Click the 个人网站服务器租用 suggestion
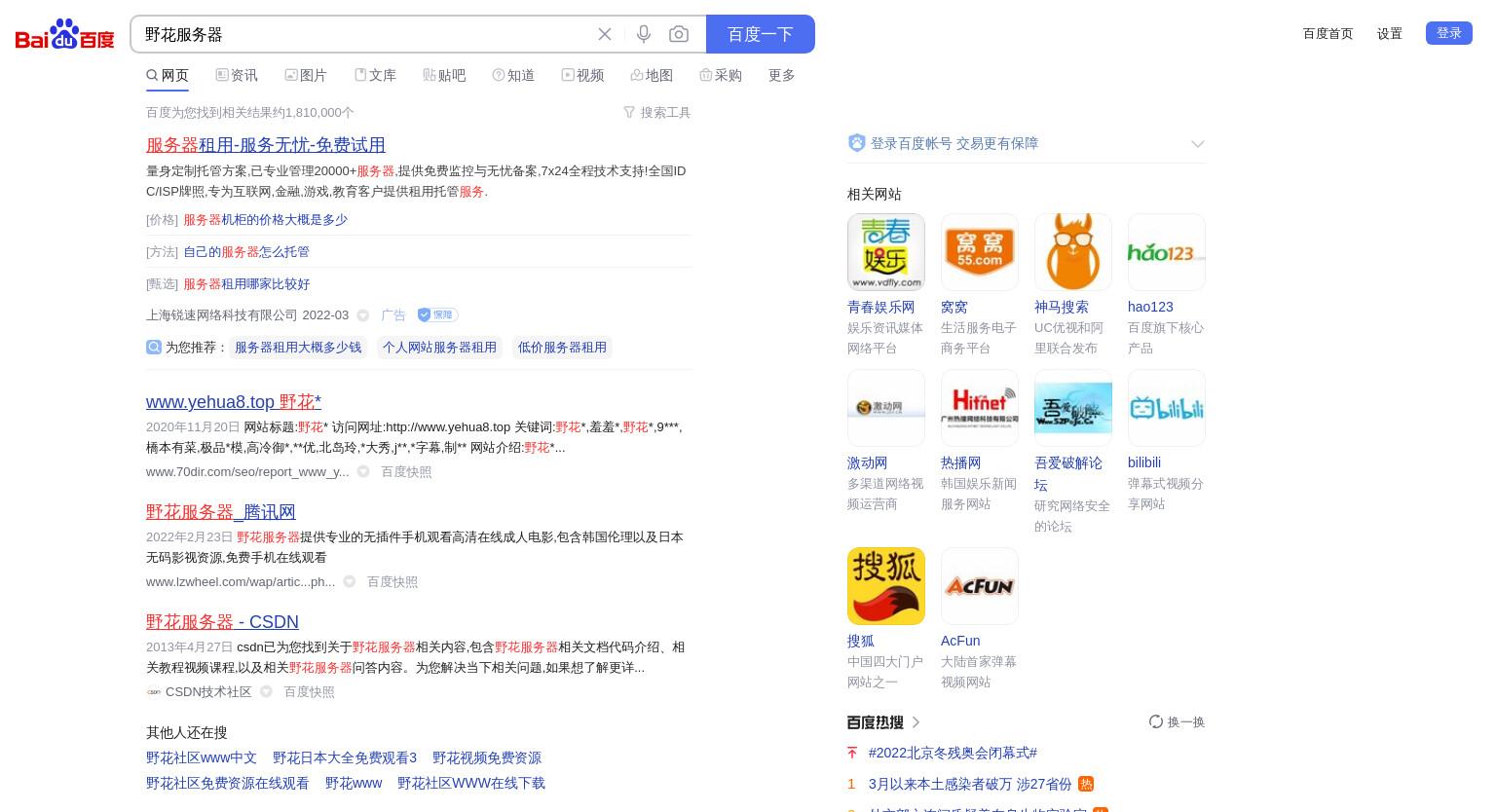The image size is (1496, 812). [x=439, y=347]
